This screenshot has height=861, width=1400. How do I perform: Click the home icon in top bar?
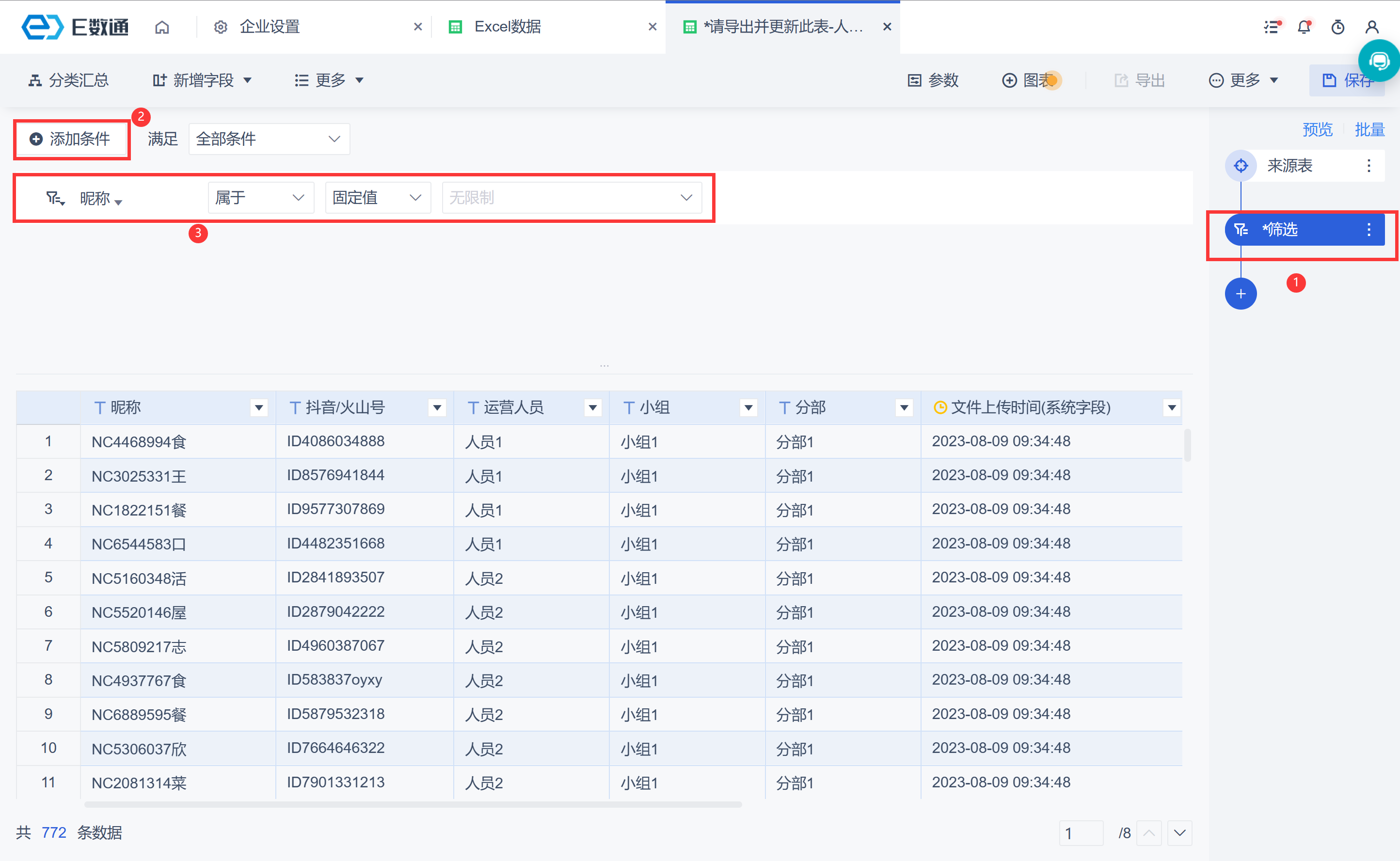tap(162, 27)
